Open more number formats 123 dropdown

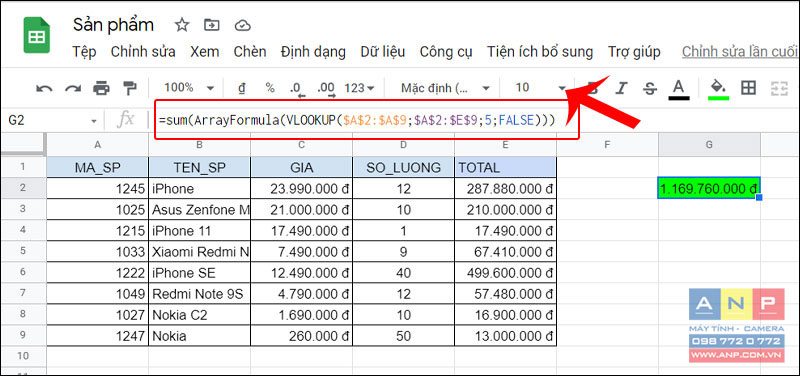(359, 88)
